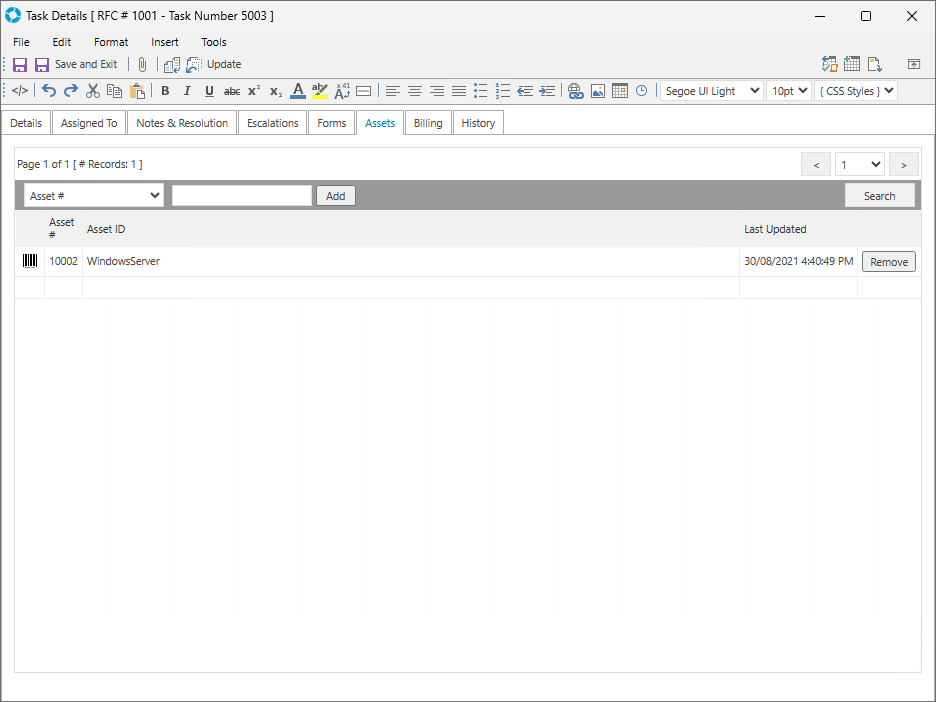Switch to the Billing tab
The width and height of the screenshot is (936, 702).
point(428,123)
